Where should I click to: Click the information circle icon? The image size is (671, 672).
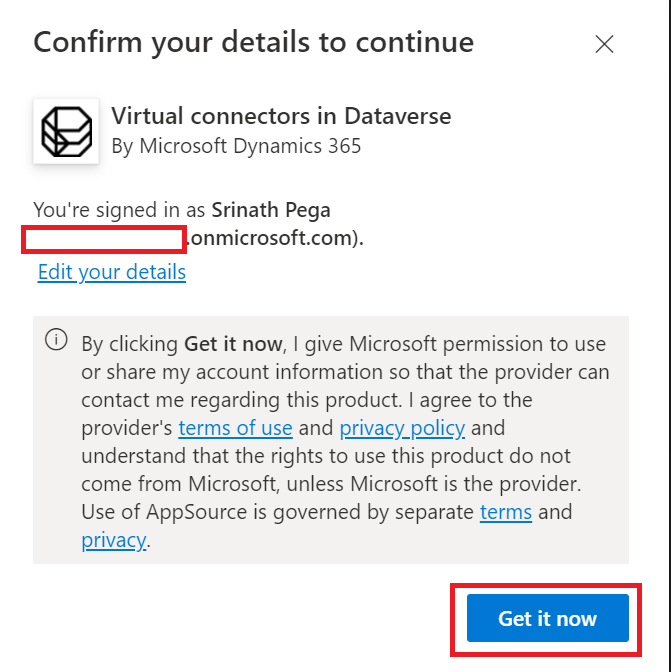tap(56, 341)
